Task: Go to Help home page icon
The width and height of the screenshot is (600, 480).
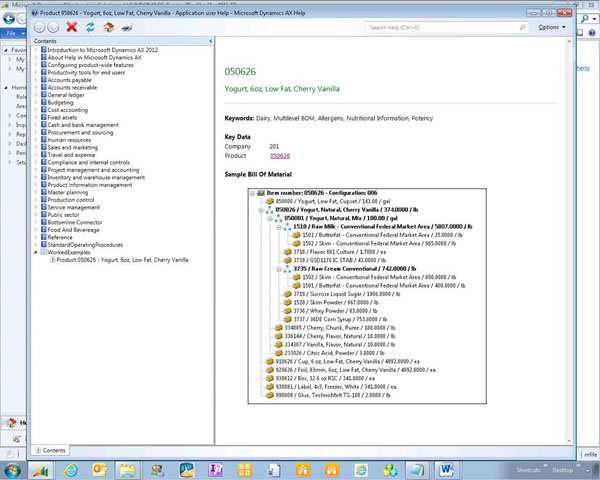Action: click(109, 27)
